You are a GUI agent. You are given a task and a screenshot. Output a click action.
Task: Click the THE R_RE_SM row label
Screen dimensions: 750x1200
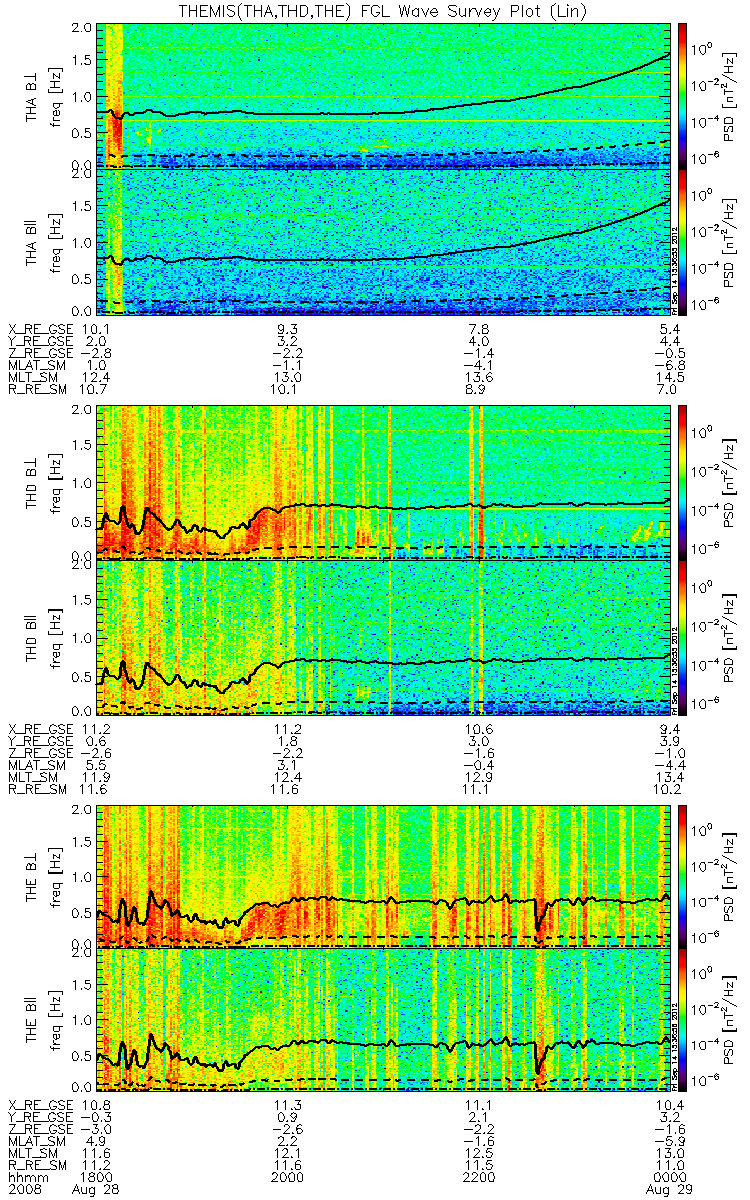tap(35, 1166)
